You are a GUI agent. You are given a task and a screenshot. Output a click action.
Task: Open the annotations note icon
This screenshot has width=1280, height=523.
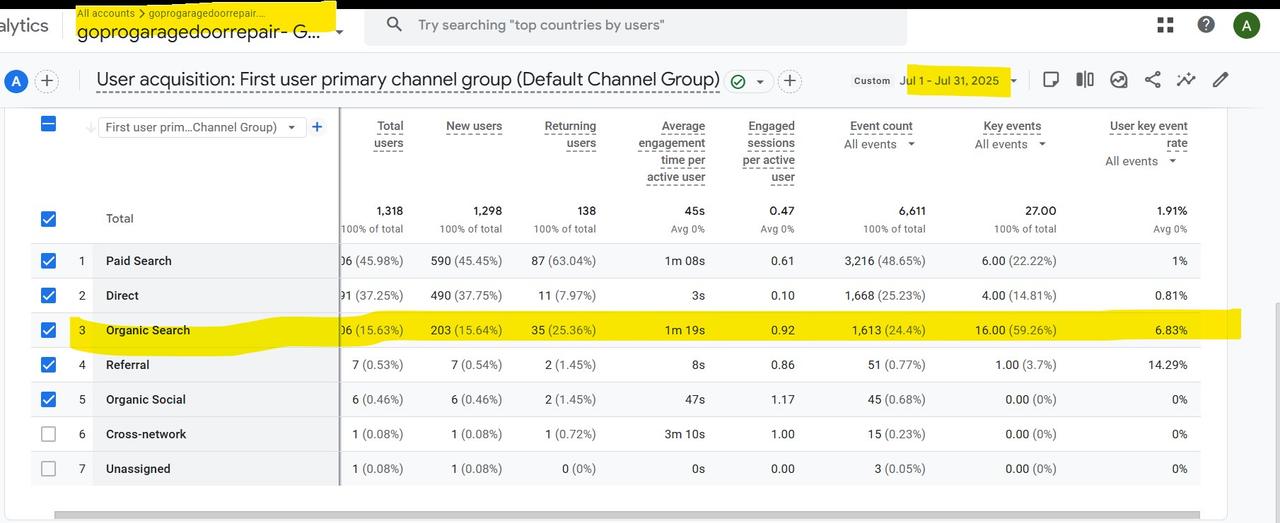click(x=1051, y=80)
